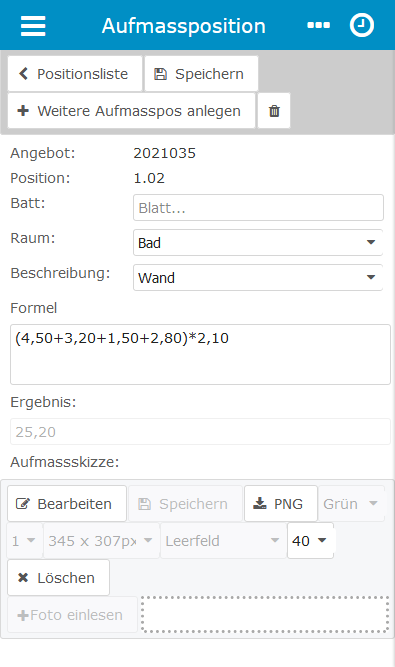Delete position with trash icon

[274, 111]
